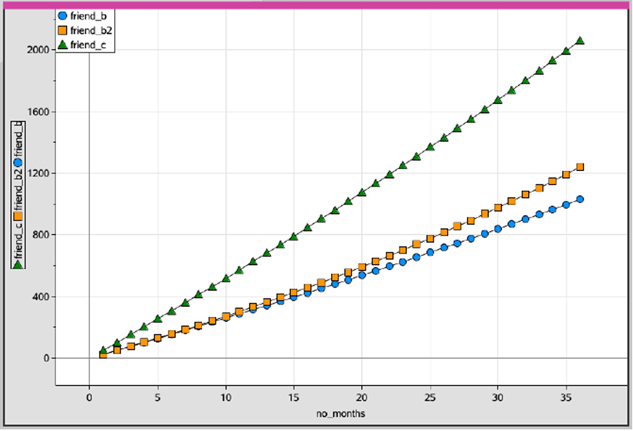Click the green triangle in the vertical axis label
Screen dimensions: 633x431
coord(18,265)
